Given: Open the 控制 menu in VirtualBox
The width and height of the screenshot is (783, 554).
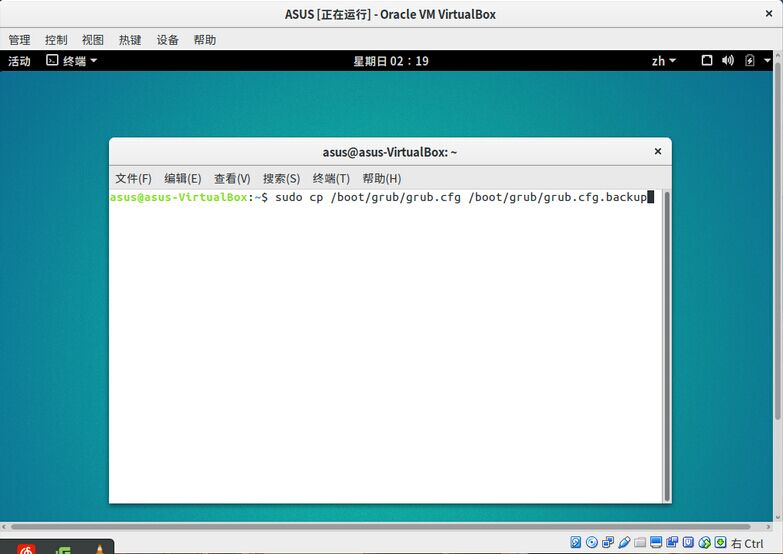Looking at the screenshot, I should [x=56, y=40].
